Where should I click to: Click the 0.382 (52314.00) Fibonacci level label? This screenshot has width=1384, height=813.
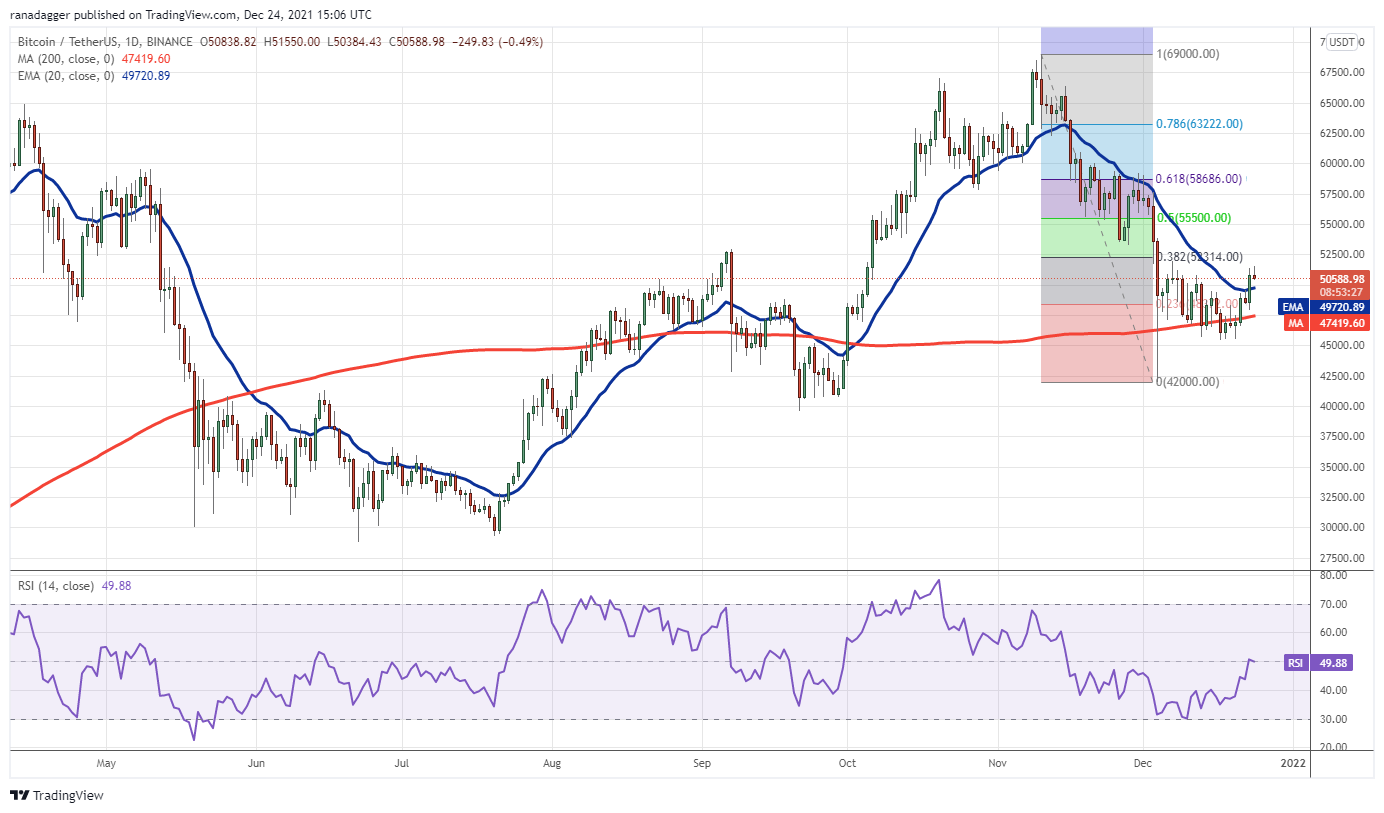(1200, 257)
